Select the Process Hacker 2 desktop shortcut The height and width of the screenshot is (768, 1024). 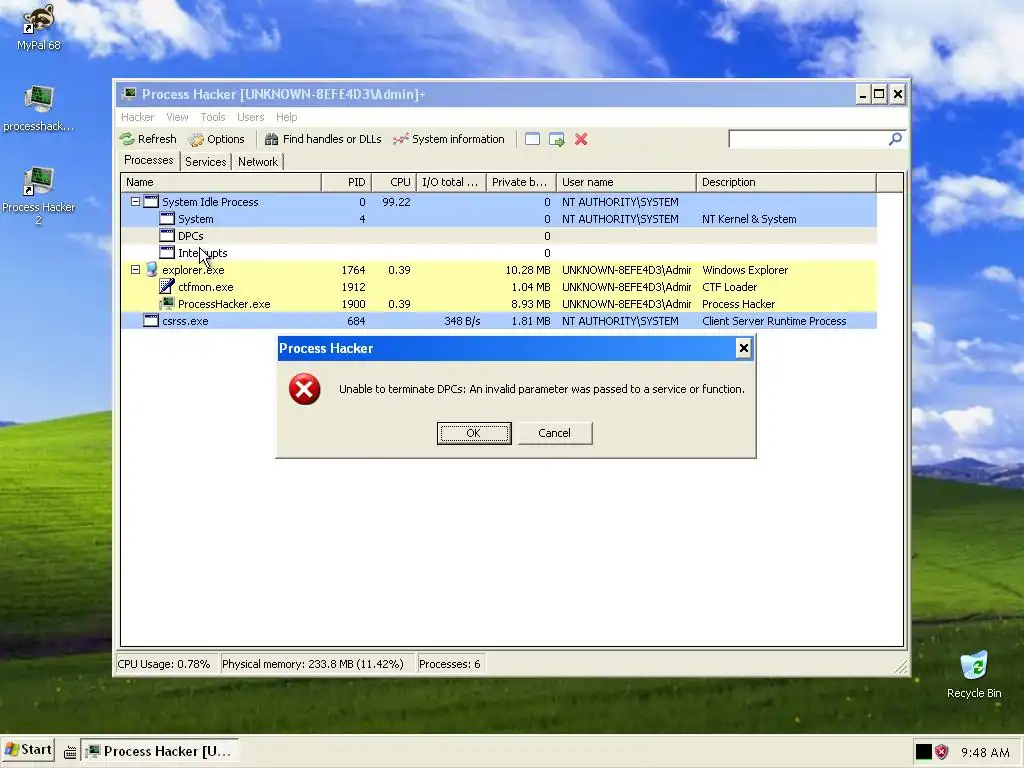(38, 196)
